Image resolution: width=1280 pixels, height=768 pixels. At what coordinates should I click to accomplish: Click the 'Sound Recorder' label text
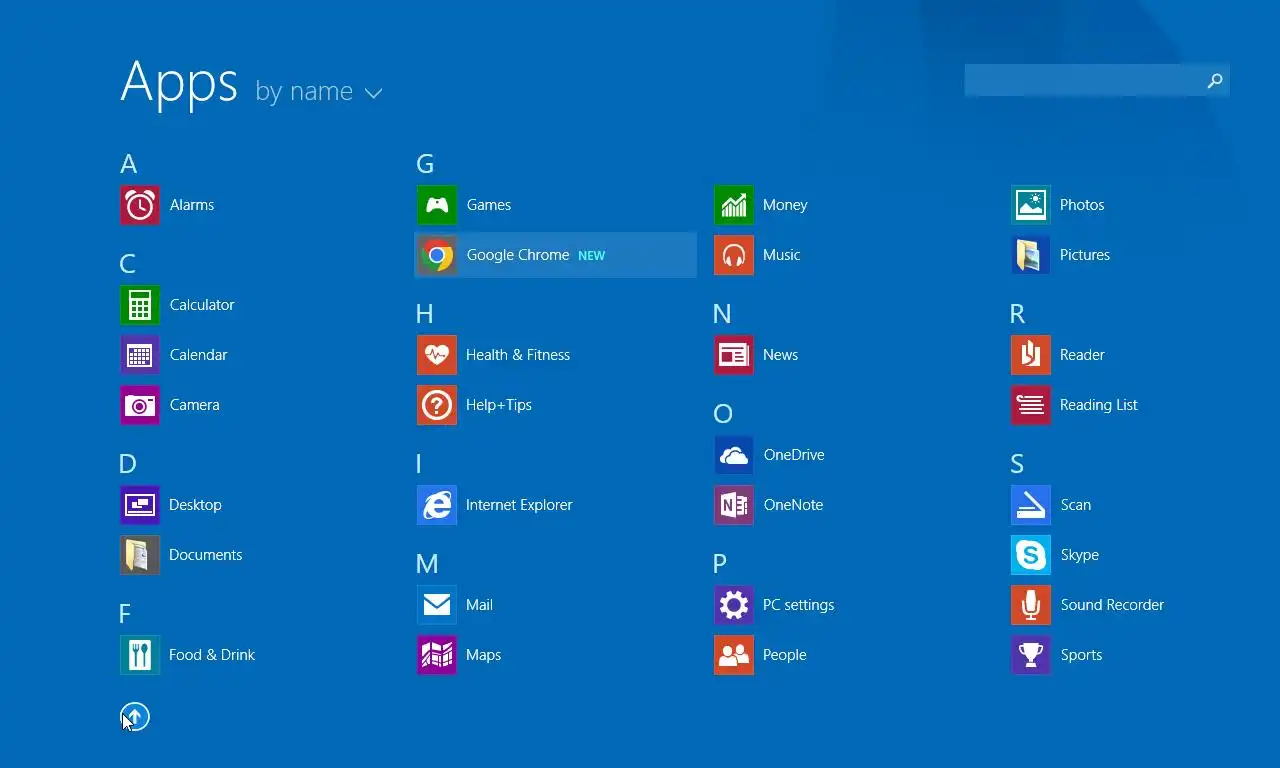pyautogui.click(x=1112, y=605)
